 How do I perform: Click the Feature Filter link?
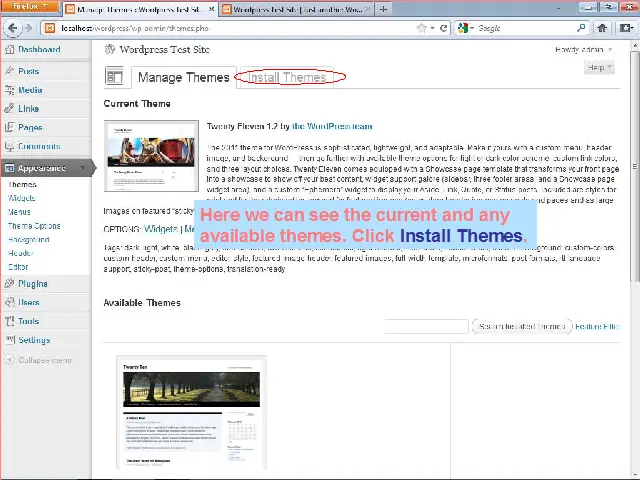coord(597,326)
